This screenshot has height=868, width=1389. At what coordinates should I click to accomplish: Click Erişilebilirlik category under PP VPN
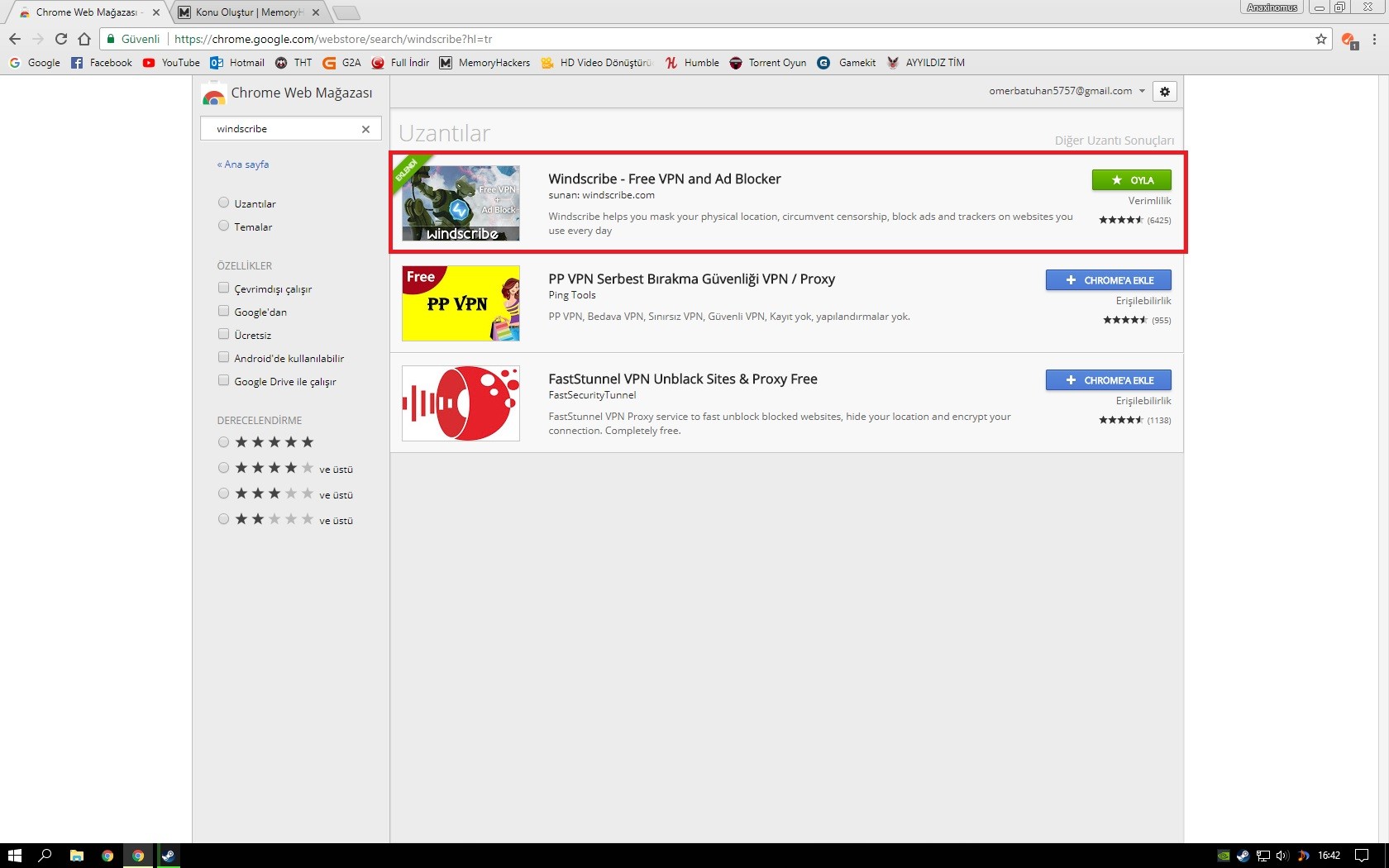pyautogui.click(x=1143, y=301)
